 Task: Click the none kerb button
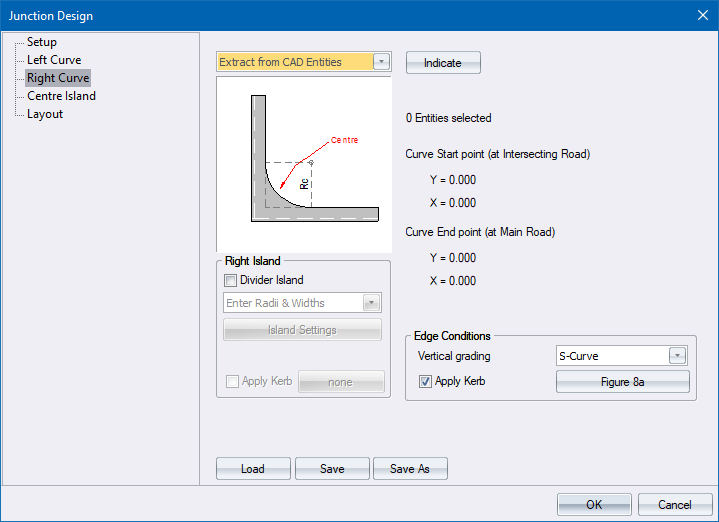pos(340,382)
